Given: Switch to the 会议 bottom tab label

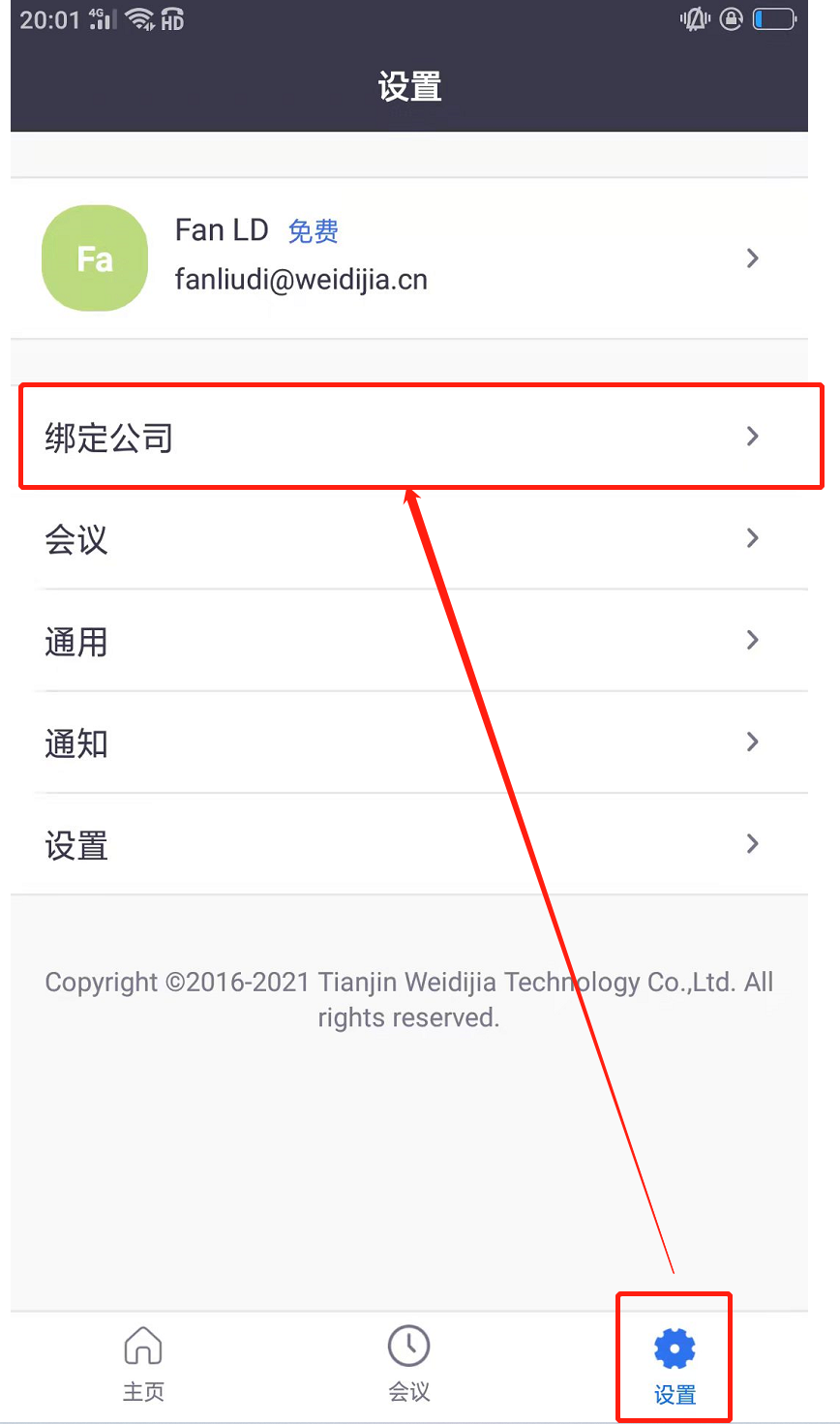Looking at the screenshot, I should (x=408, y=1392).
